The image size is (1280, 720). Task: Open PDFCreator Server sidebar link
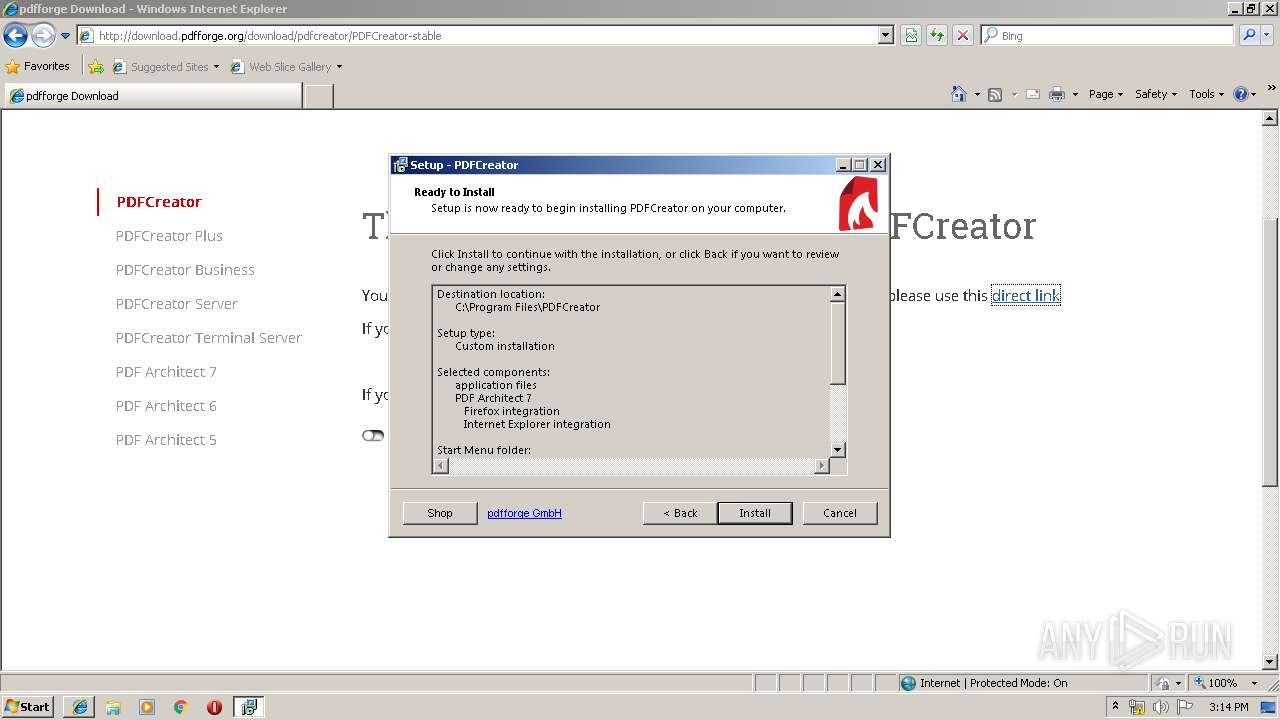click(176, 304)
